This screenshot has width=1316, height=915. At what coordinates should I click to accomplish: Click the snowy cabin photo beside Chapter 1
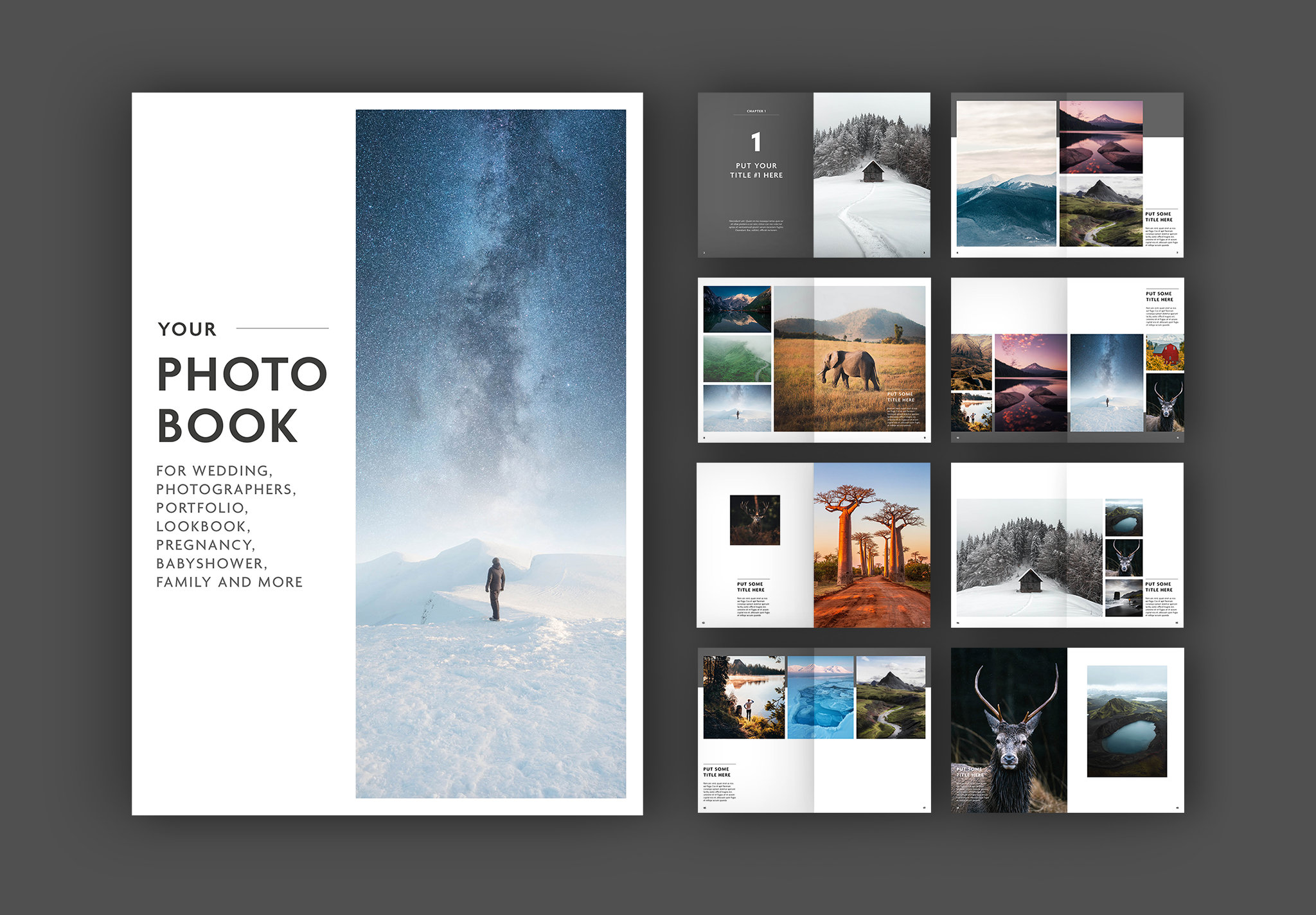[x=871, y=173]
